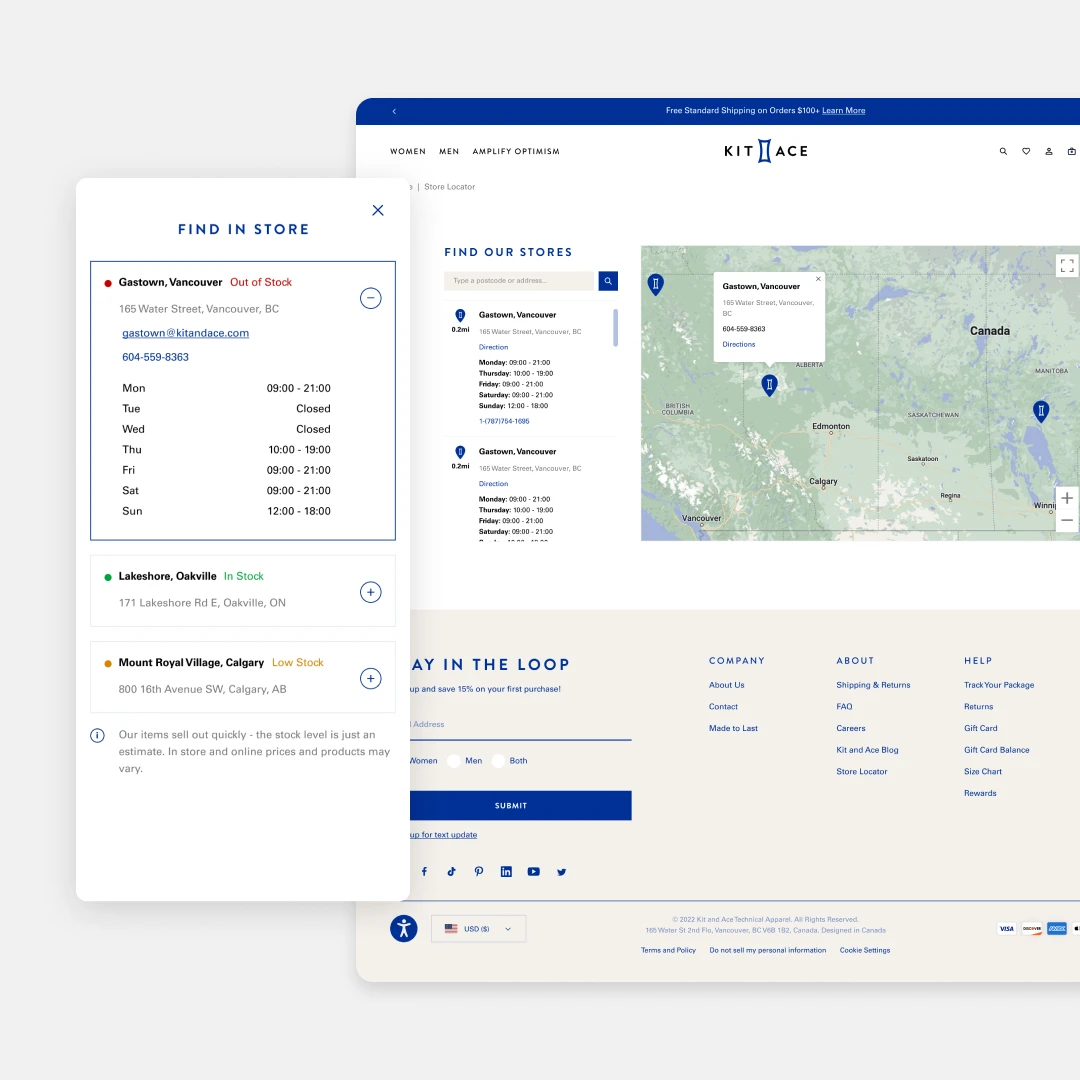Viewport: 1080px width, 1080px height.
Task: Open Direction link for first Gastown listing
Action: pyautogui.click(x=493, y=347)
